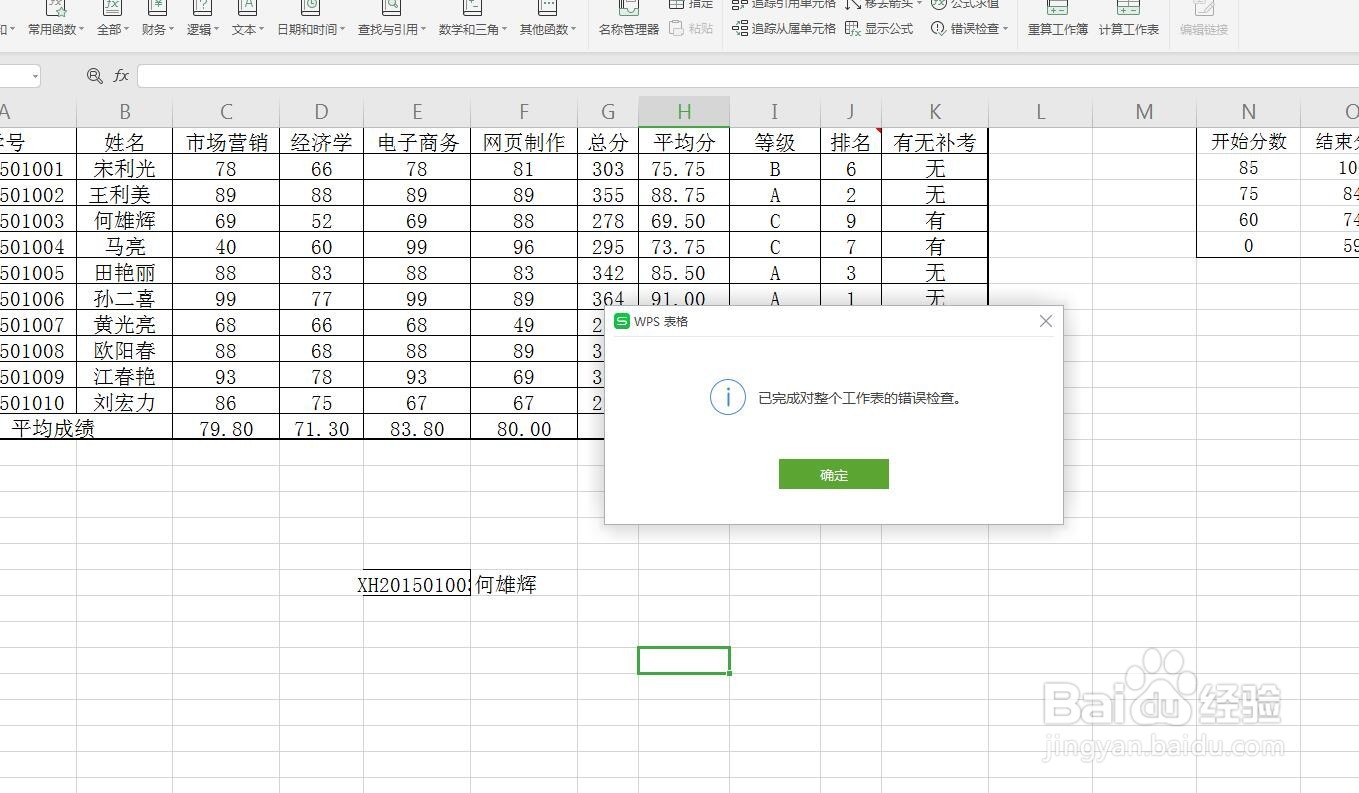This screenshot has width=1359, height=793.
Task: Click 计算工作表 calculate sheet
Action: 1128,19
